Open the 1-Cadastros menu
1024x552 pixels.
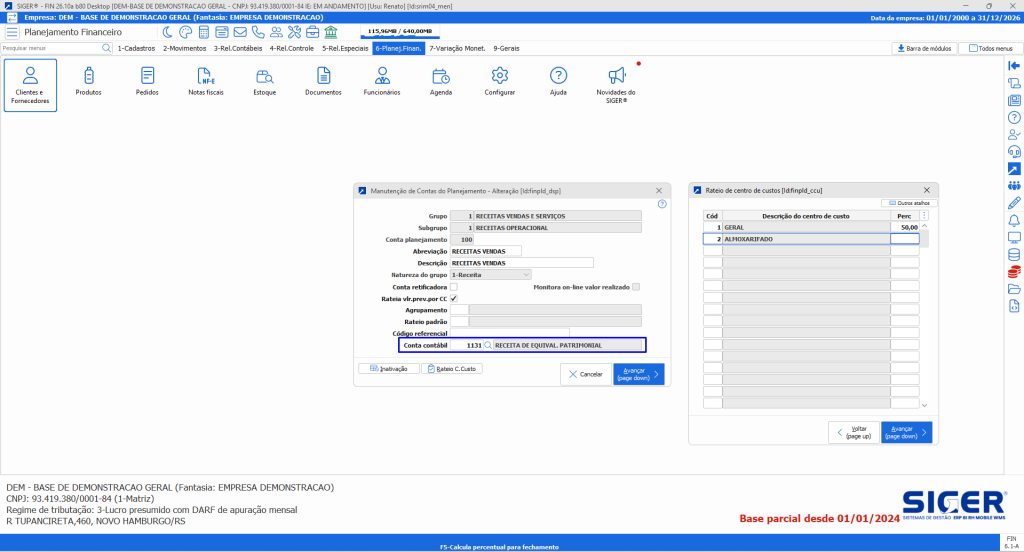(136, 48)
